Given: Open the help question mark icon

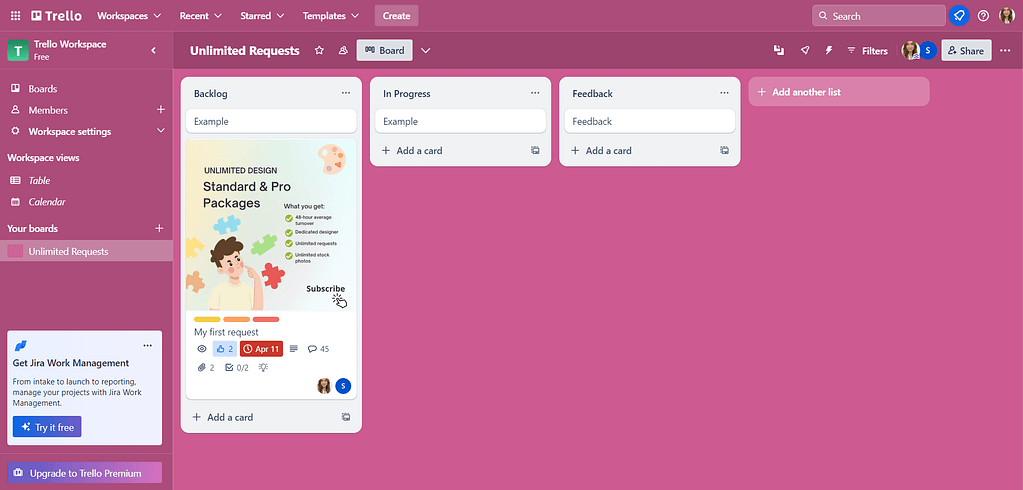Looking at the screenshot, I should point(983,16).
